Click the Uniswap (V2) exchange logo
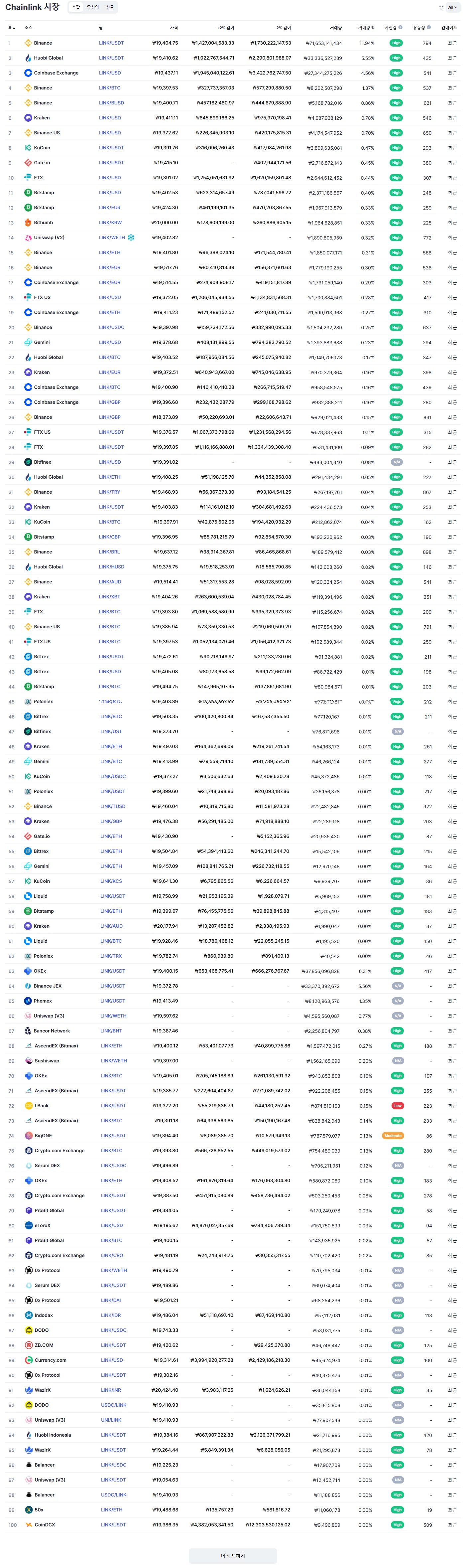This screenshot has height=1568, width=468. (28, 237)
